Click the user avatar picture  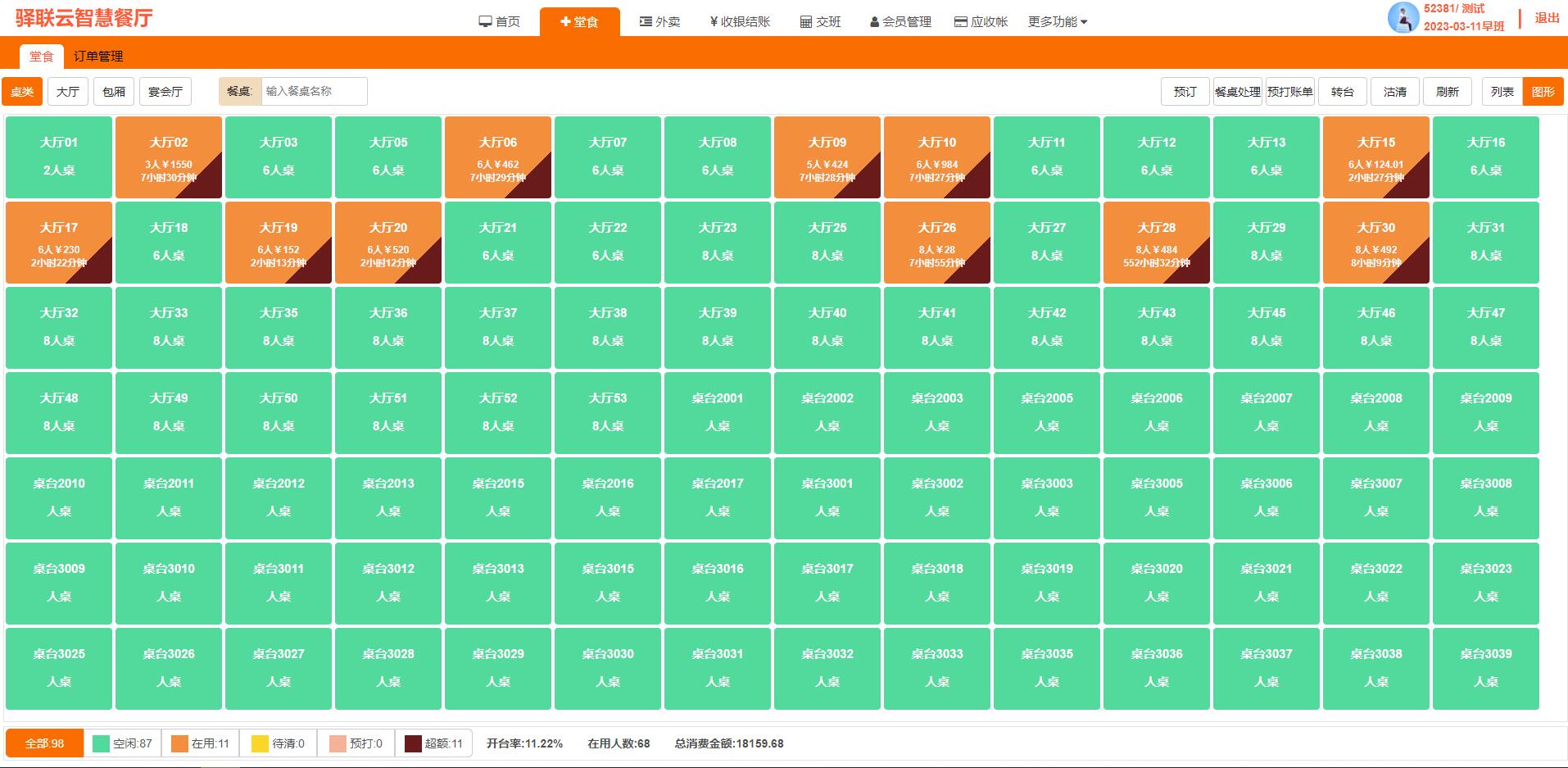click(x=1403, y=17)
